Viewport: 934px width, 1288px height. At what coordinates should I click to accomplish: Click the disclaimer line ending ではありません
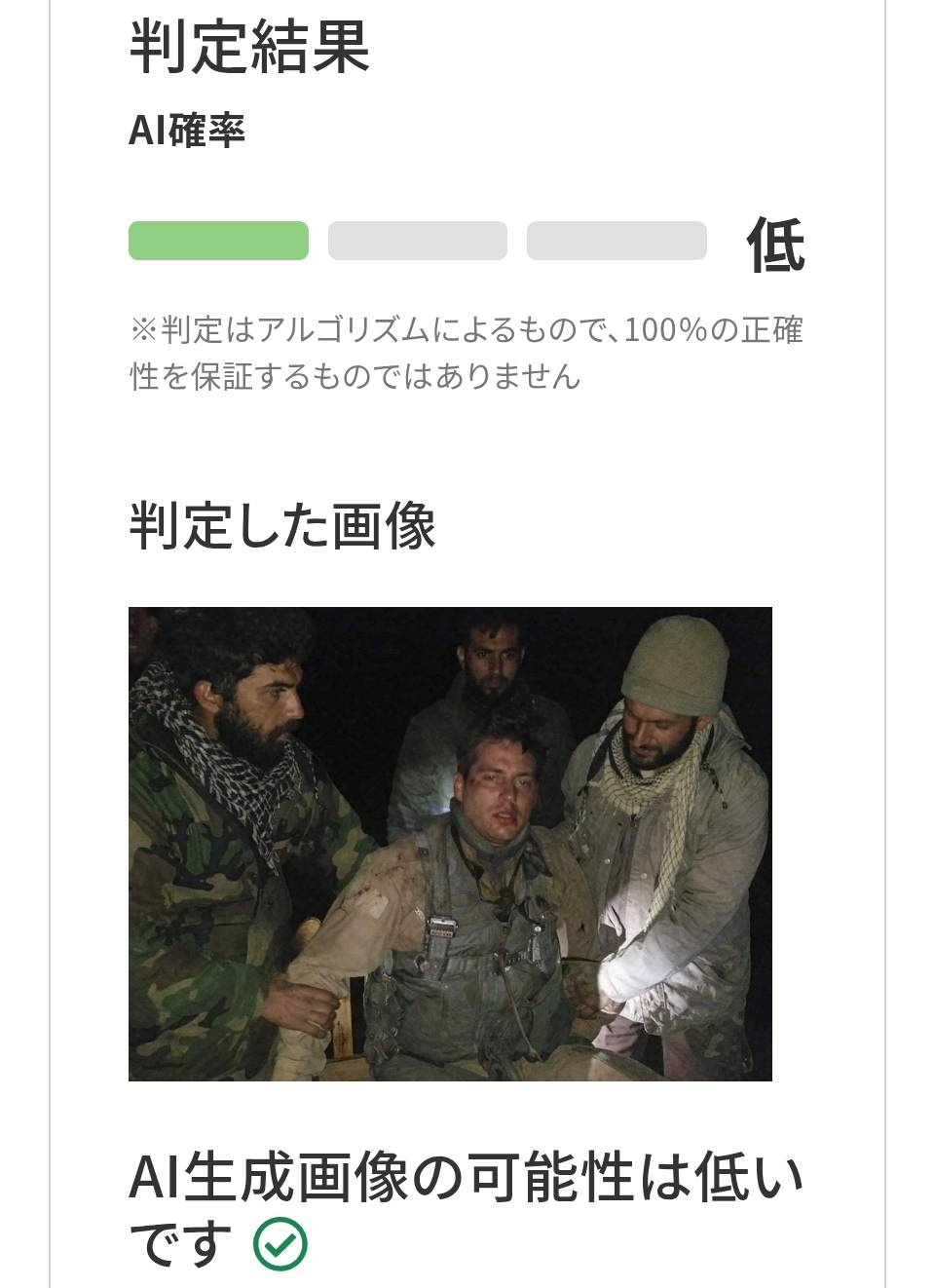coord(355,376)
